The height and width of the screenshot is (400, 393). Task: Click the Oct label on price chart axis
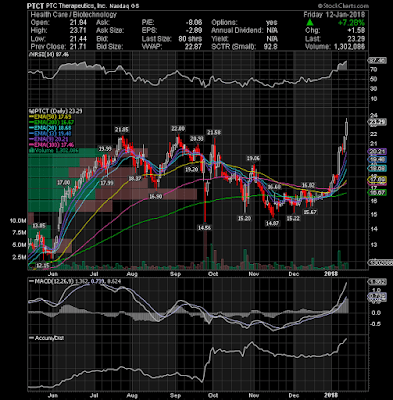click(213, 274)
